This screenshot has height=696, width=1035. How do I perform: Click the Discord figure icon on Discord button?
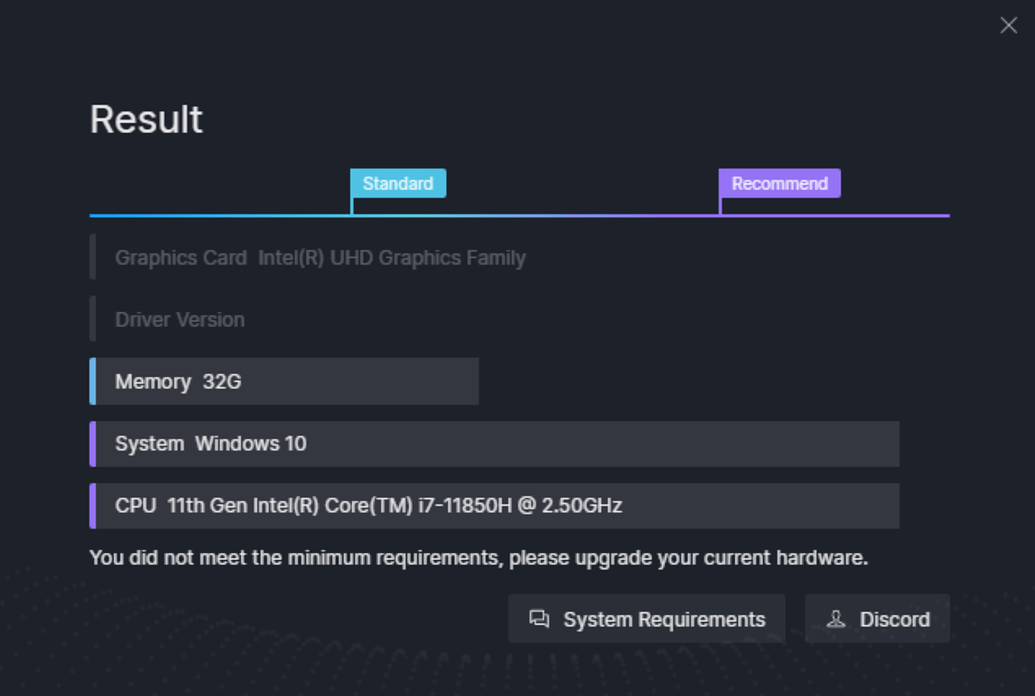point(836,618)
